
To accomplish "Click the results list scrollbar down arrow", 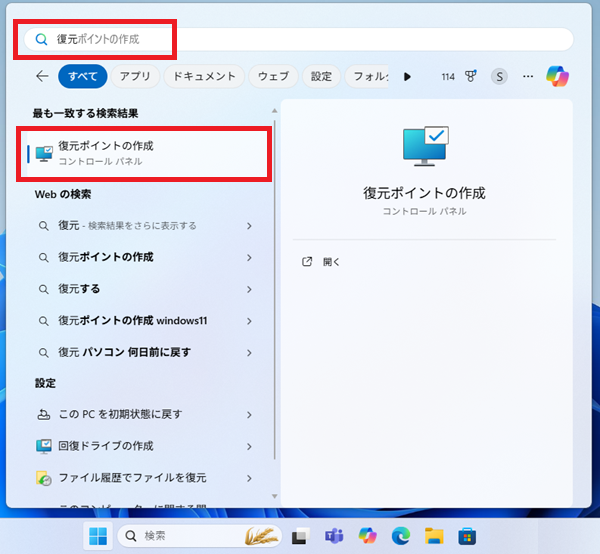I will pos(274,496).
